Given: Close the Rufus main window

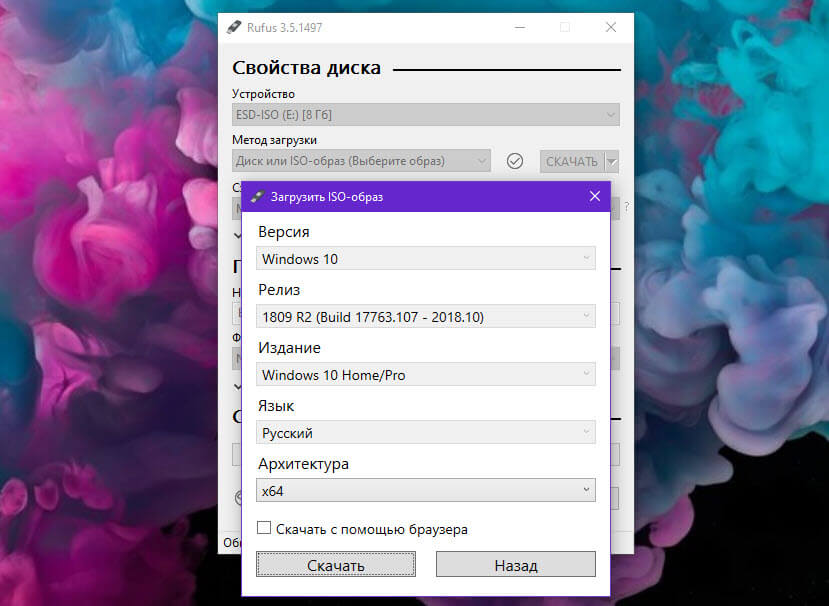Looking at the screenshot, I should [x=611, y=27].
